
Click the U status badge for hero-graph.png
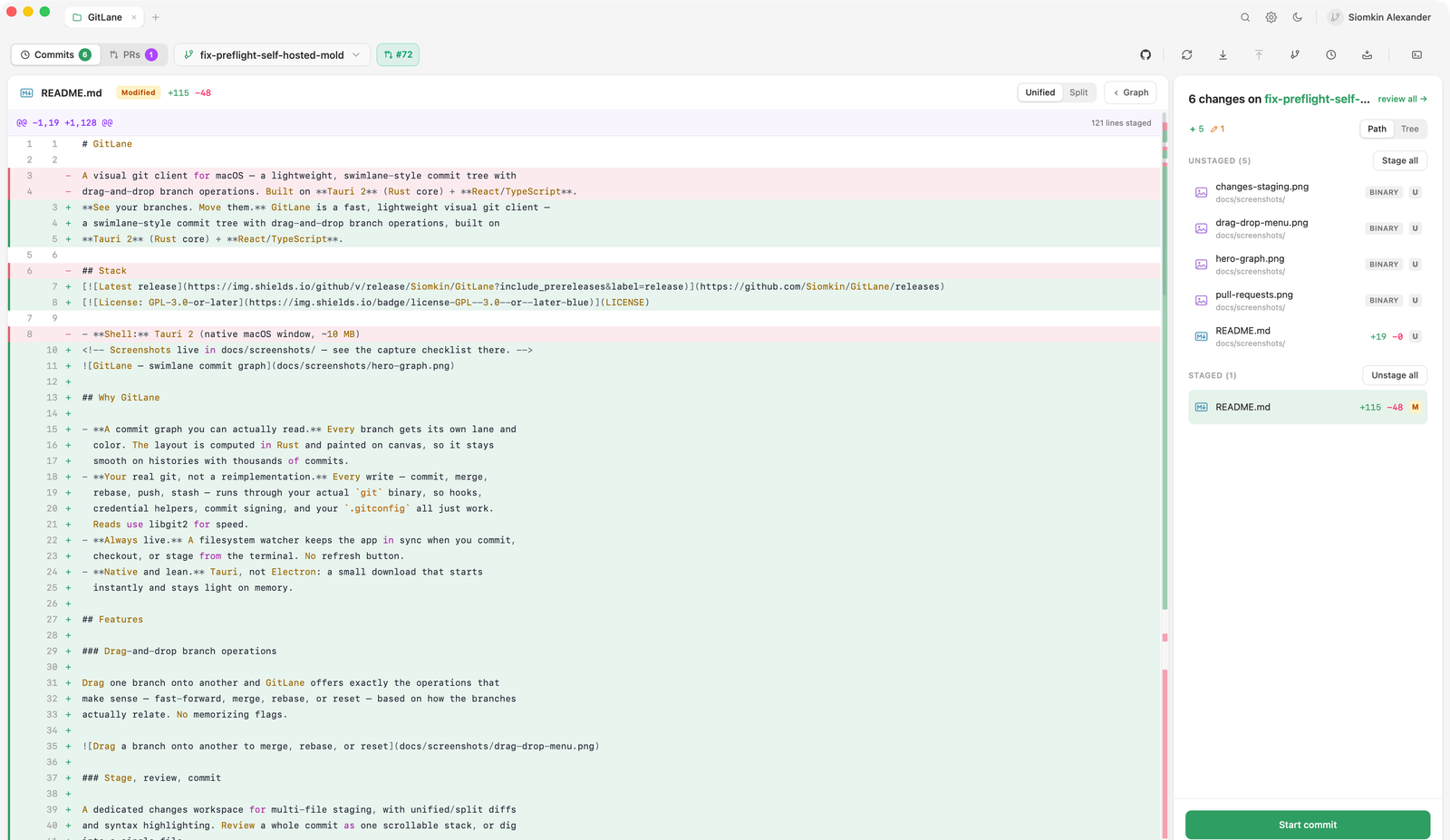pyautogui.click(x=1415, y=265)
